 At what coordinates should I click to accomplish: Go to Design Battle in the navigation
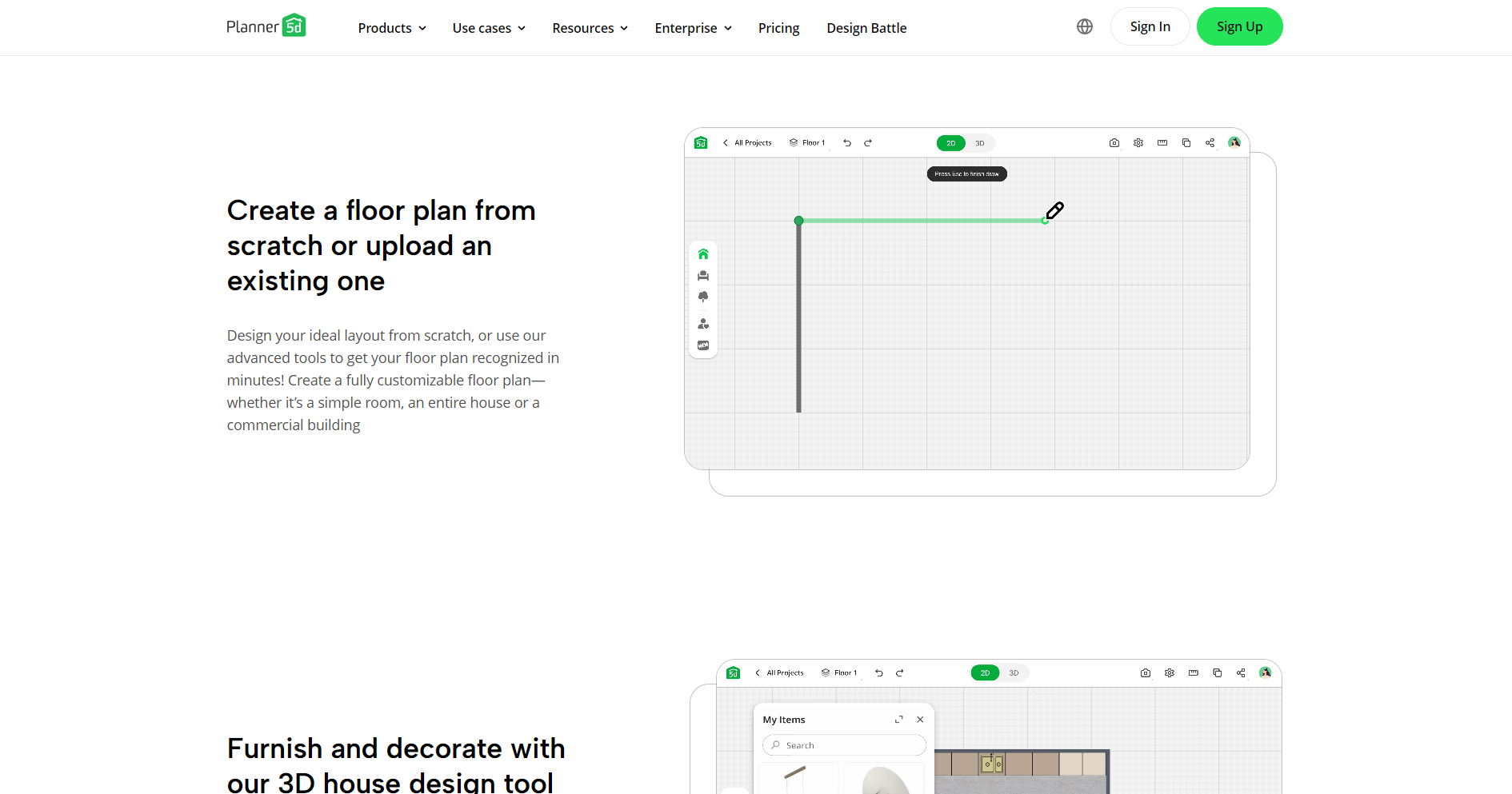pyautogui.click(x=866, y=27)
